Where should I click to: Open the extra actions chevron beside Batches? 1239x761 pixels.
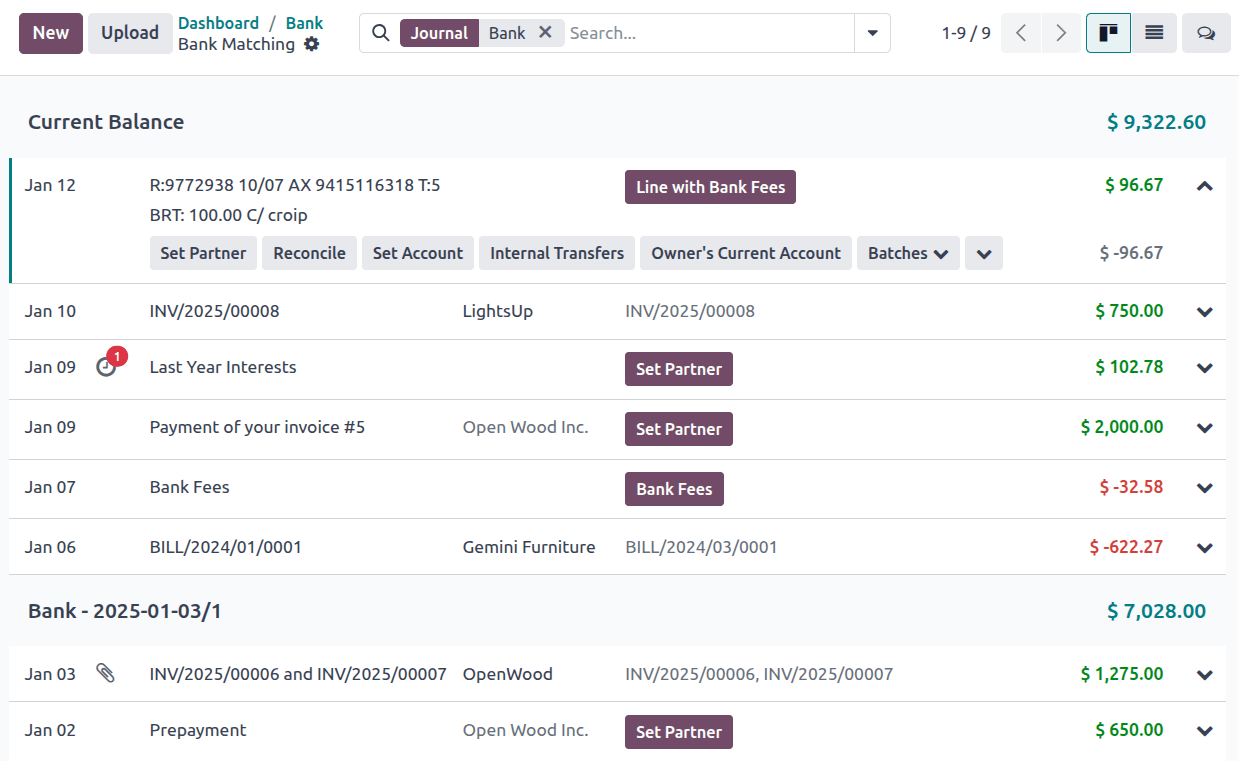983,253
